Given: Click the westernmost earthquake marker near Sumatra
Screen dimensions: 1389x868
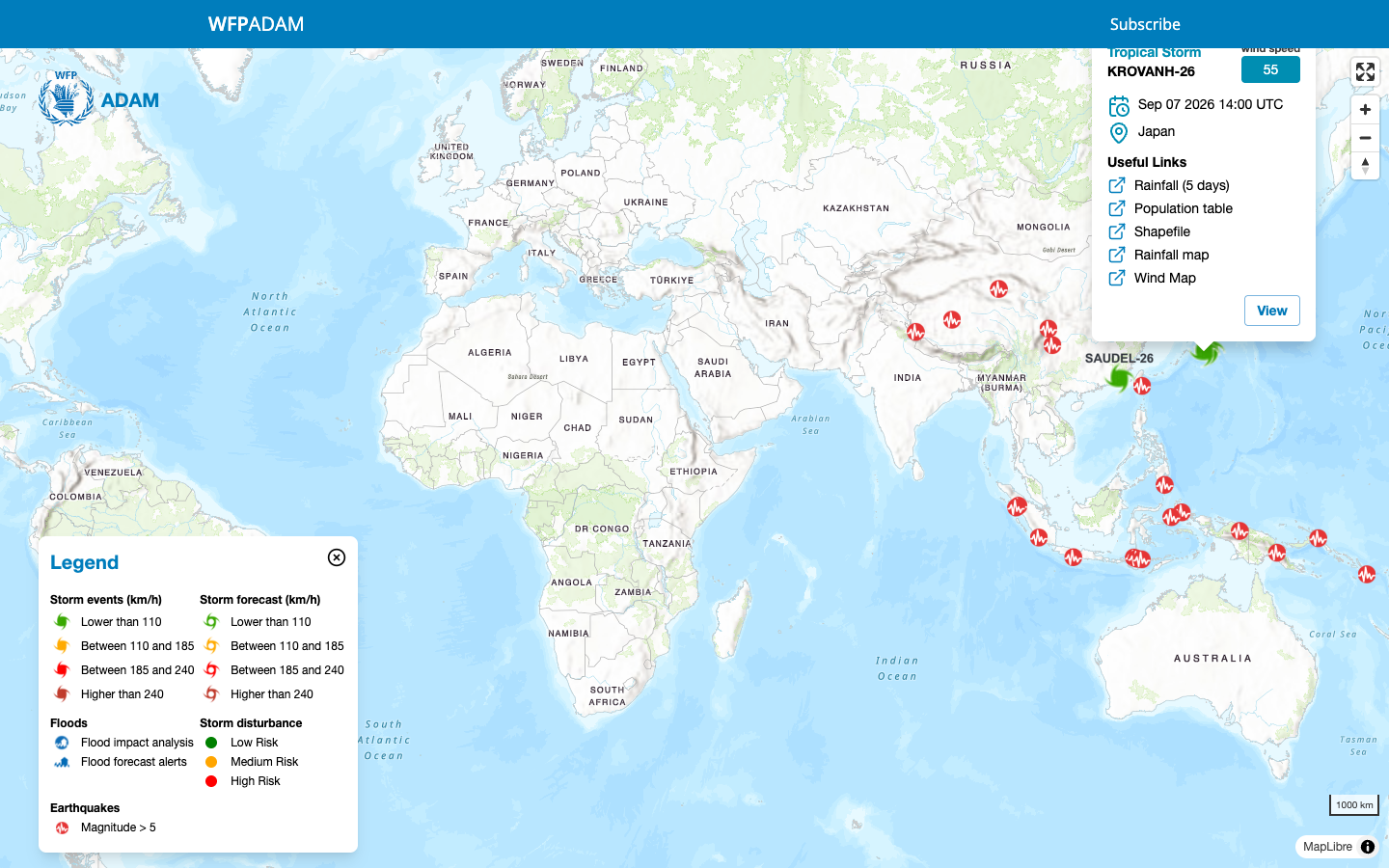Looking at the screenshot, I should [1017, 506].
